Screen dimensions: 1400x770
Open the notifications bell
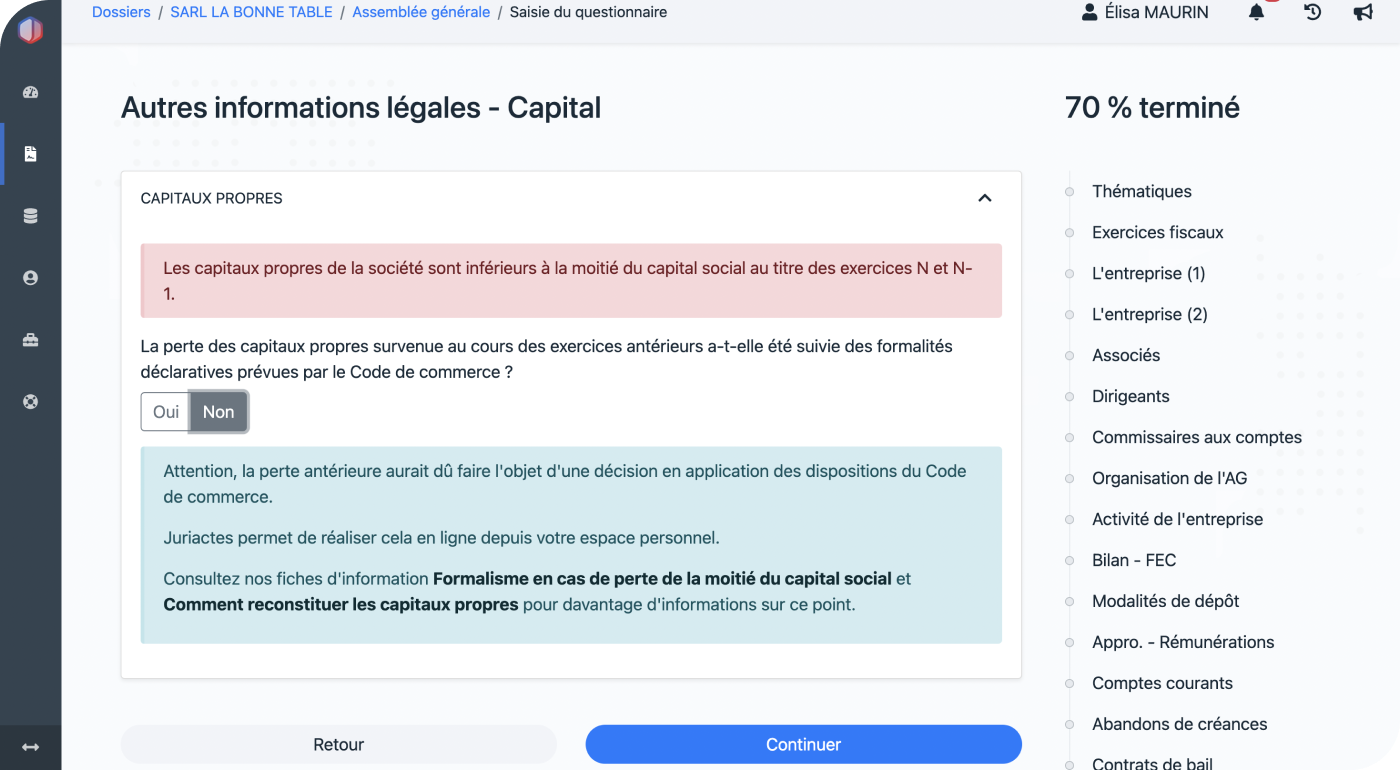[1257, 13]
